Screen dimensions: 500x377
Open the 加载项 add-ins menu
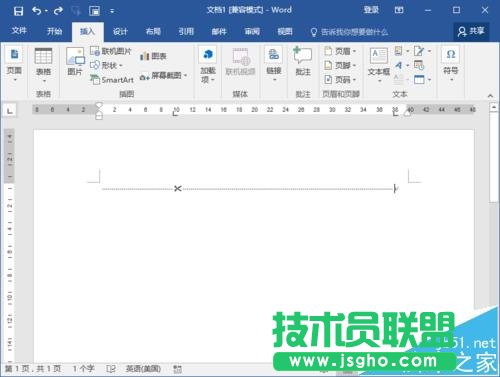(x=208, y=65)
